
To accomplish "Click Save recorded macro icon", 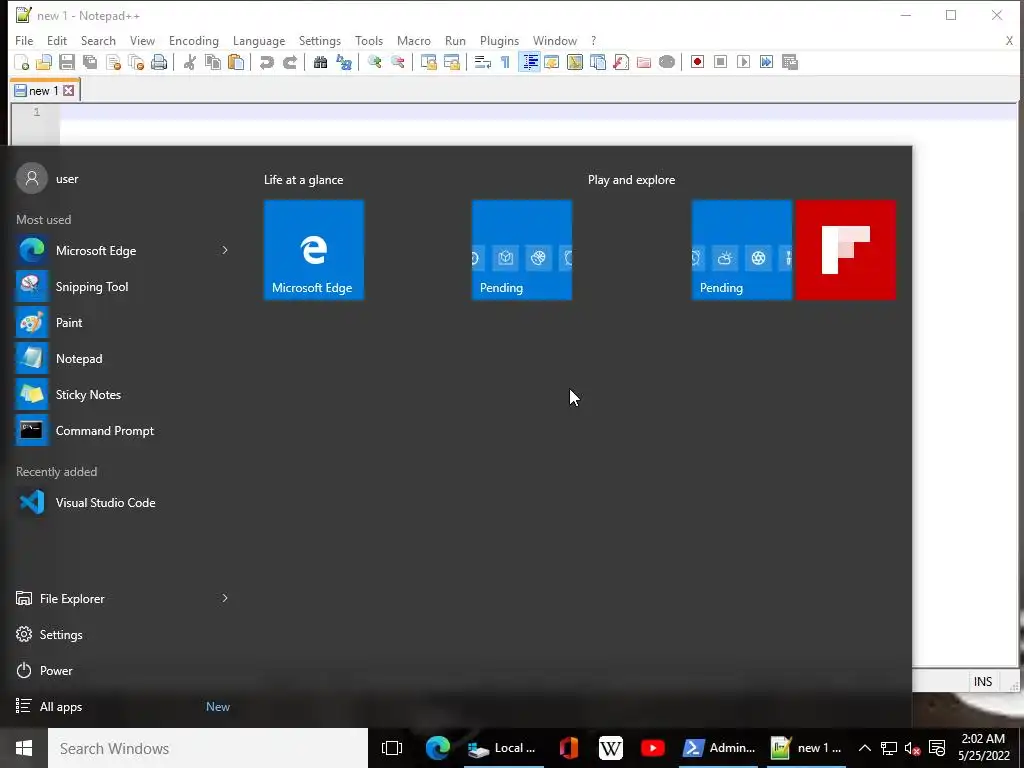I will tap(790, 62).
